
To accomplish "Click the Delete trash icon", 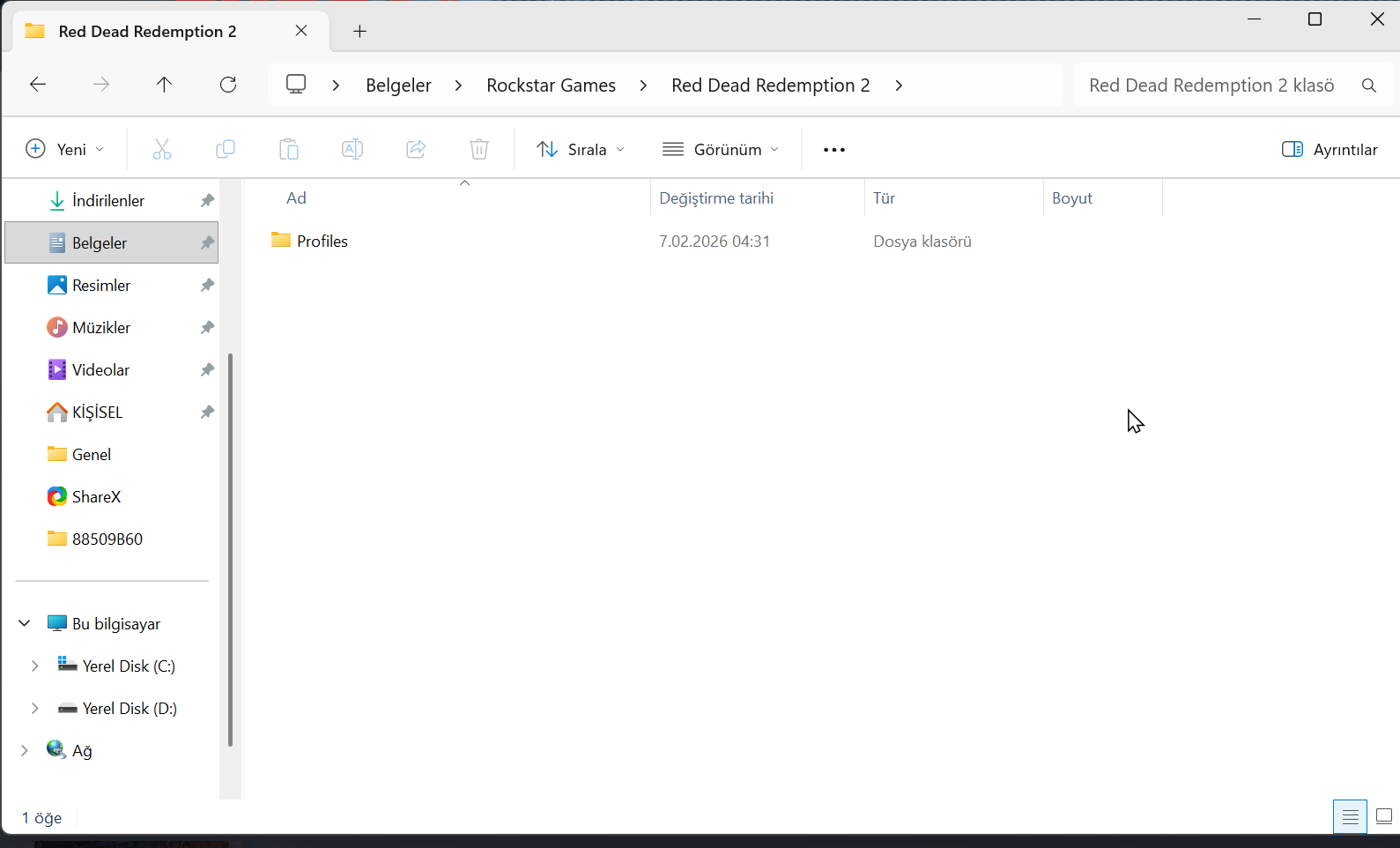I will [x=479, y=149].
